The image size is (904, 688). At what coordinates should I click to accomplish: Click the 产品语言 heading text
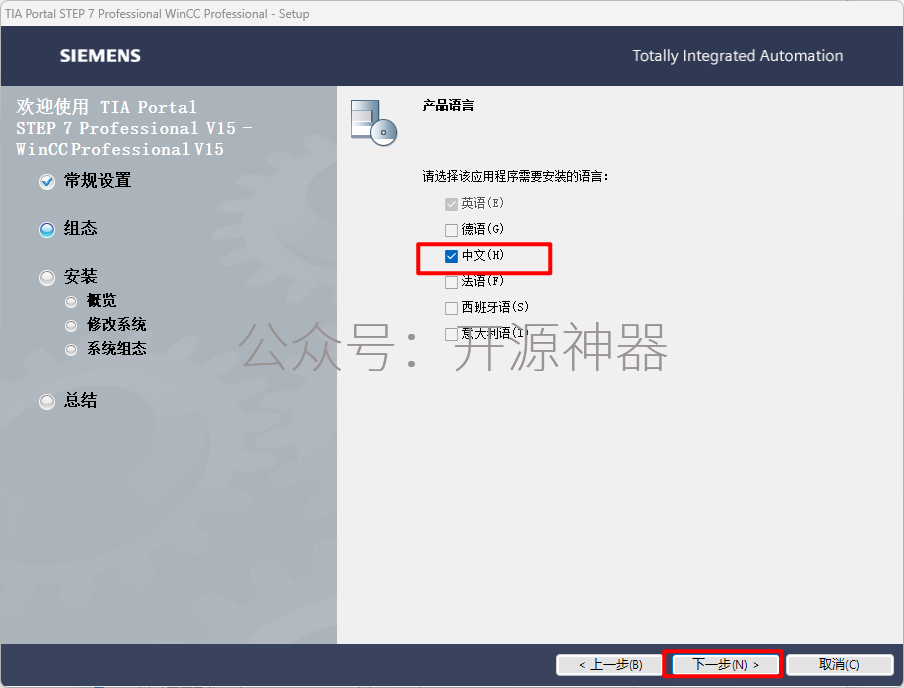[448, 106]
